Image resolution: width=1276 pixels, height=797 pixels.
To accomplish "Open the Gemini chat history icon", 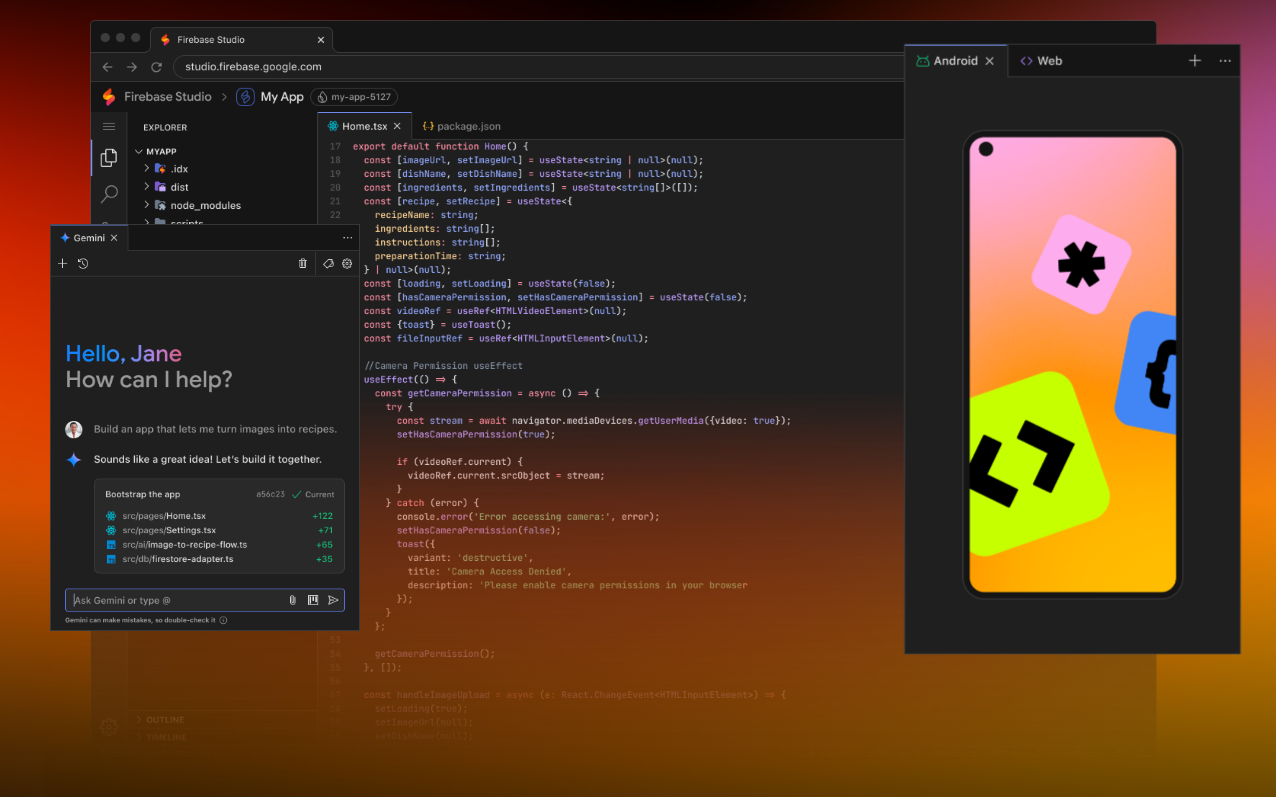I will tap(83, 263).
